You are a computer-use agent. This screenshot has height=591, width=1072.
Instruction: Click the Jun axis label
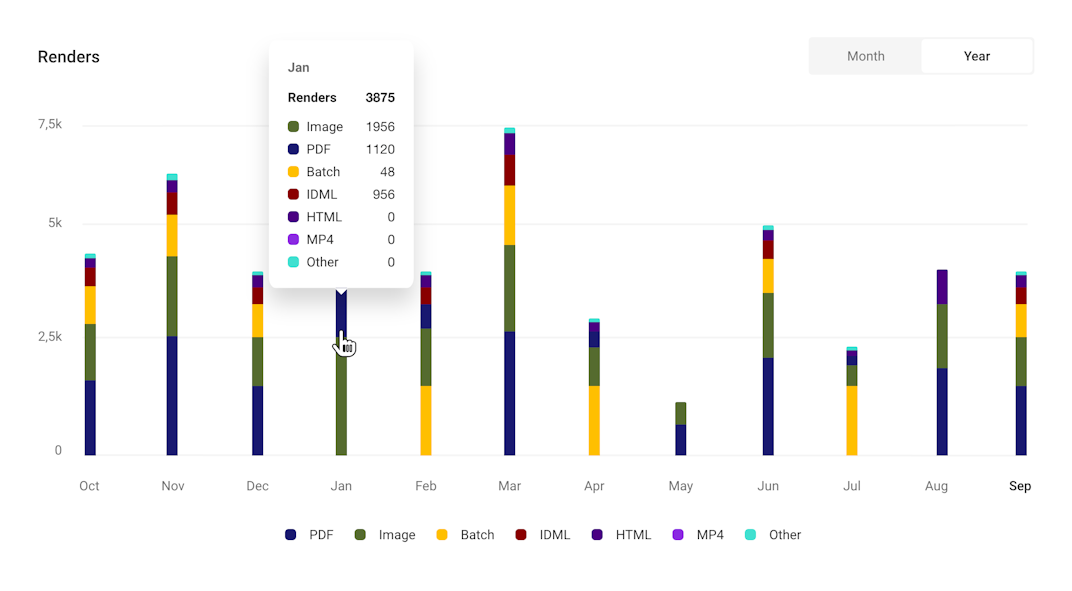[768, 486]
